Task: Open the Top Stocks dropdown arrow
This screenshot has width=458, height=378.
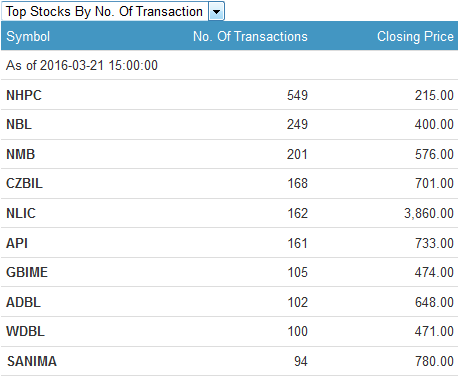Action: [x=216, y=12]
